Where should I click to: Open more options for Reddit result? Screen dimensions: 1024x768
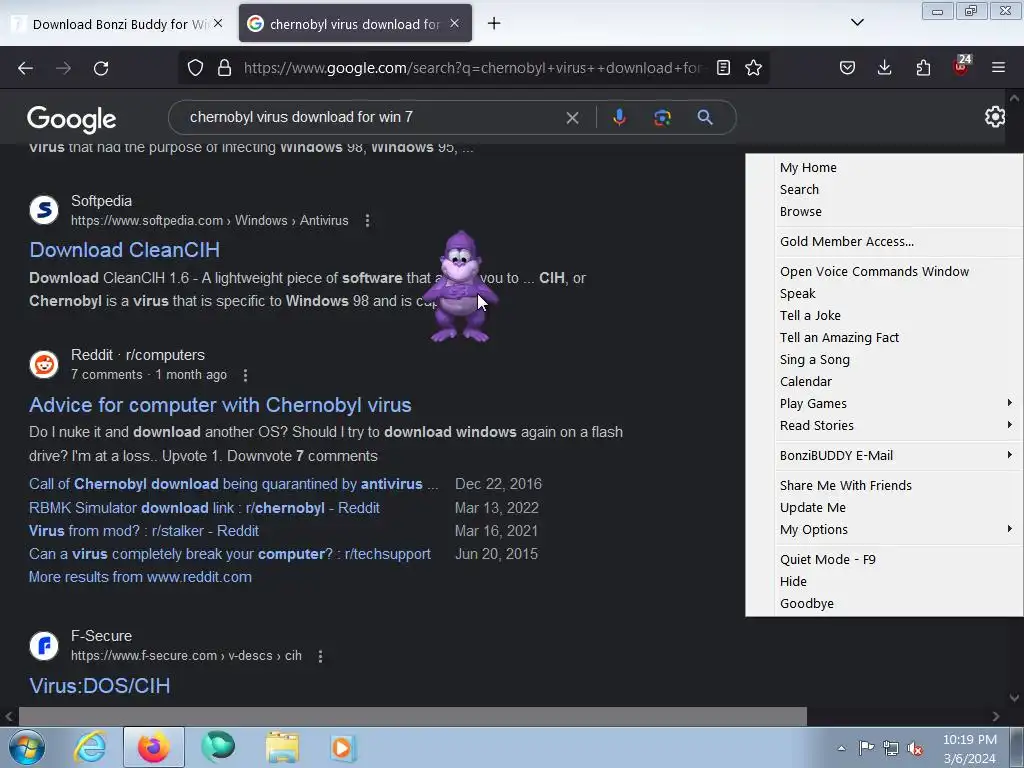click(245, 376)
